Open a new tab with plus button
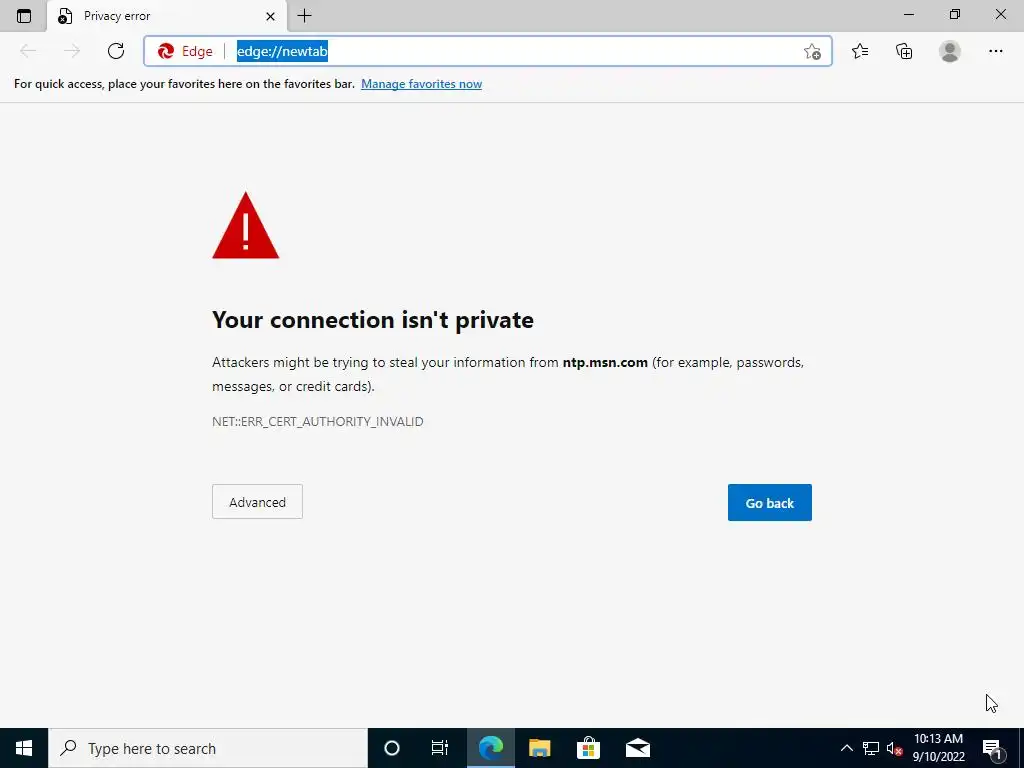Viewport: 1024px width, 768px height. tap(304, 16)
